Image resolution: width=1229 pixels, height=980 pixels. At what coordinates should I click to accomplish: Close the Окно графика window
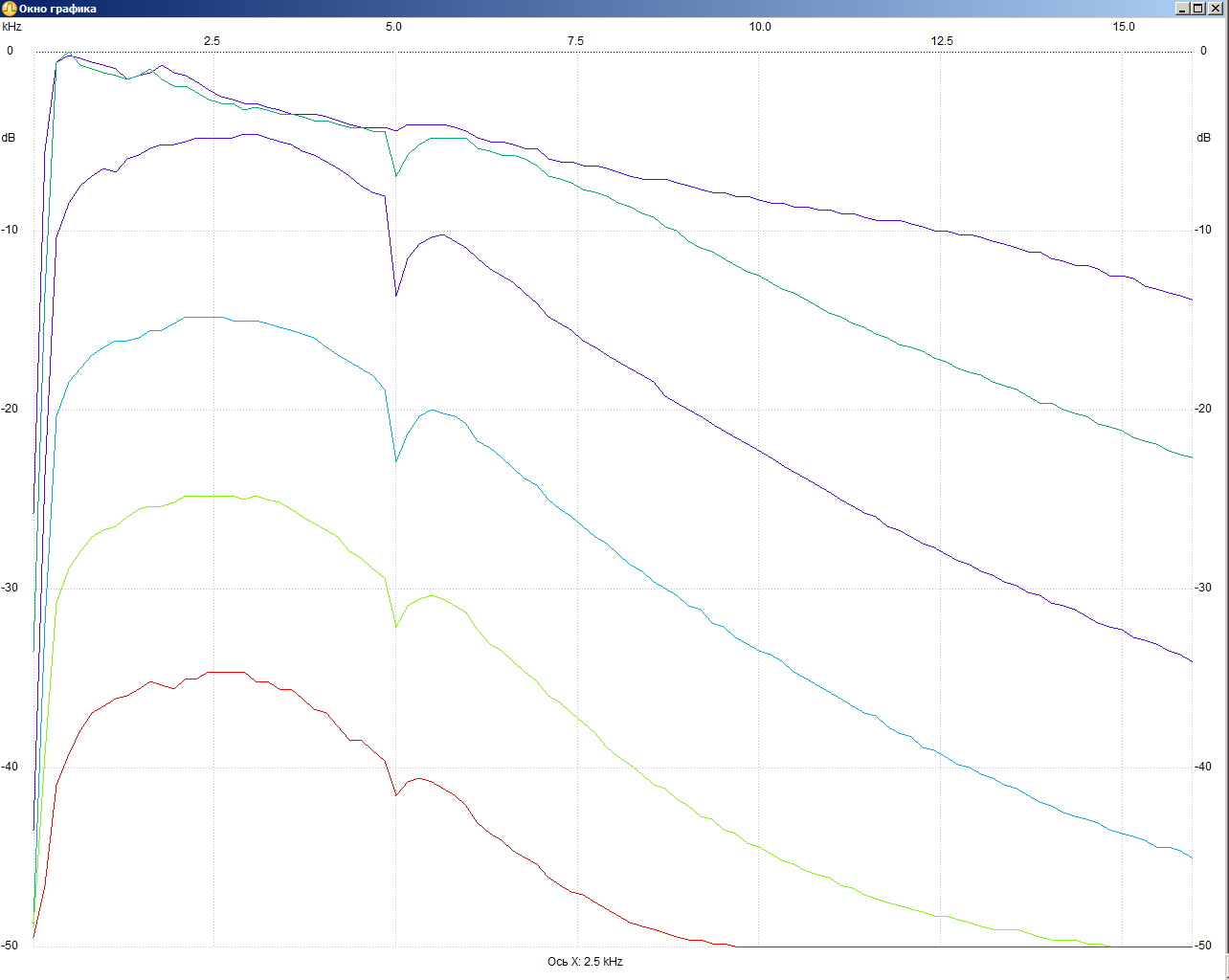pos(1216,9)
